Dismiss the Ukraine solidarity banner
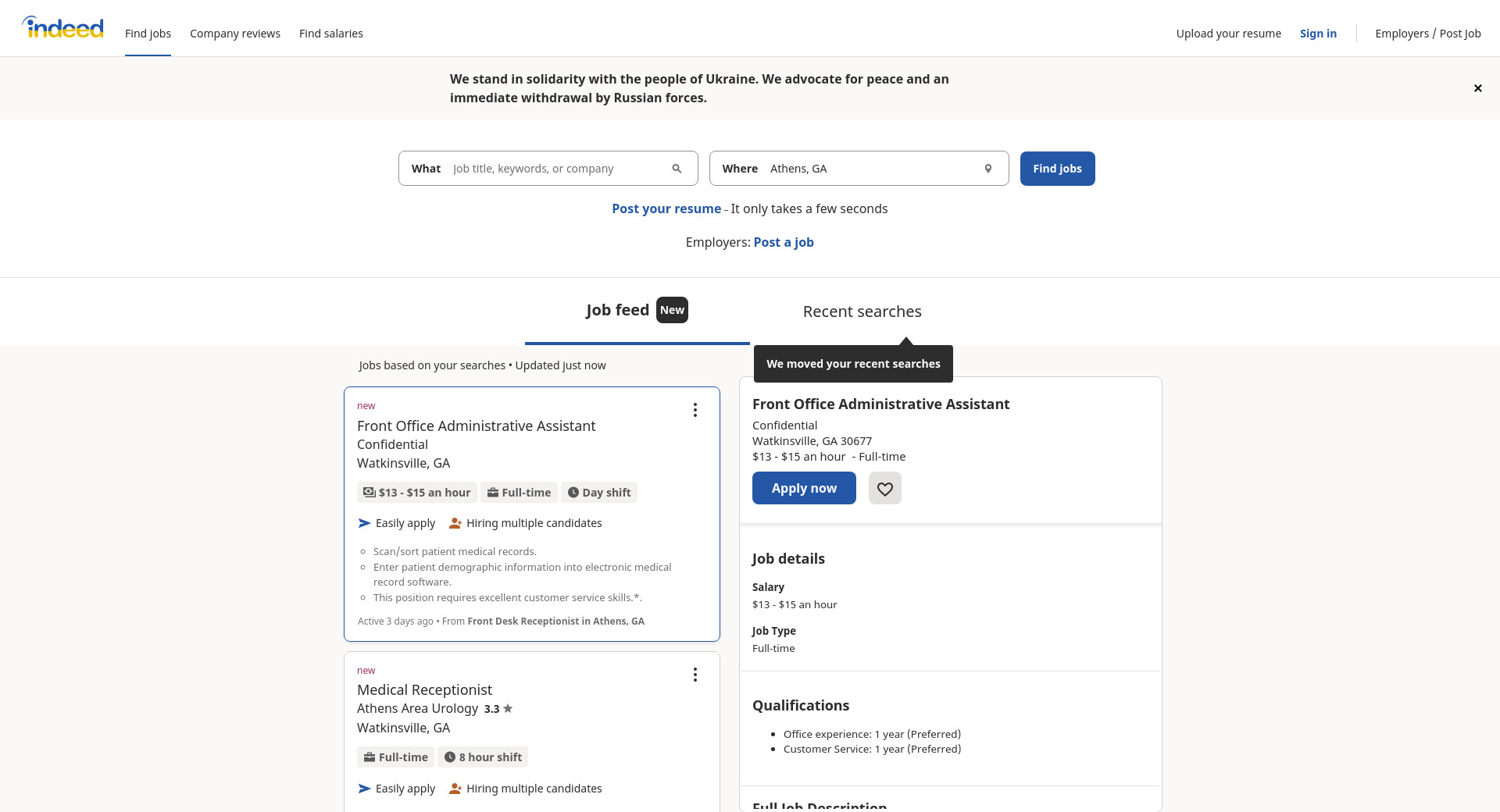 pyautogui.click(x=1477, y=88)
